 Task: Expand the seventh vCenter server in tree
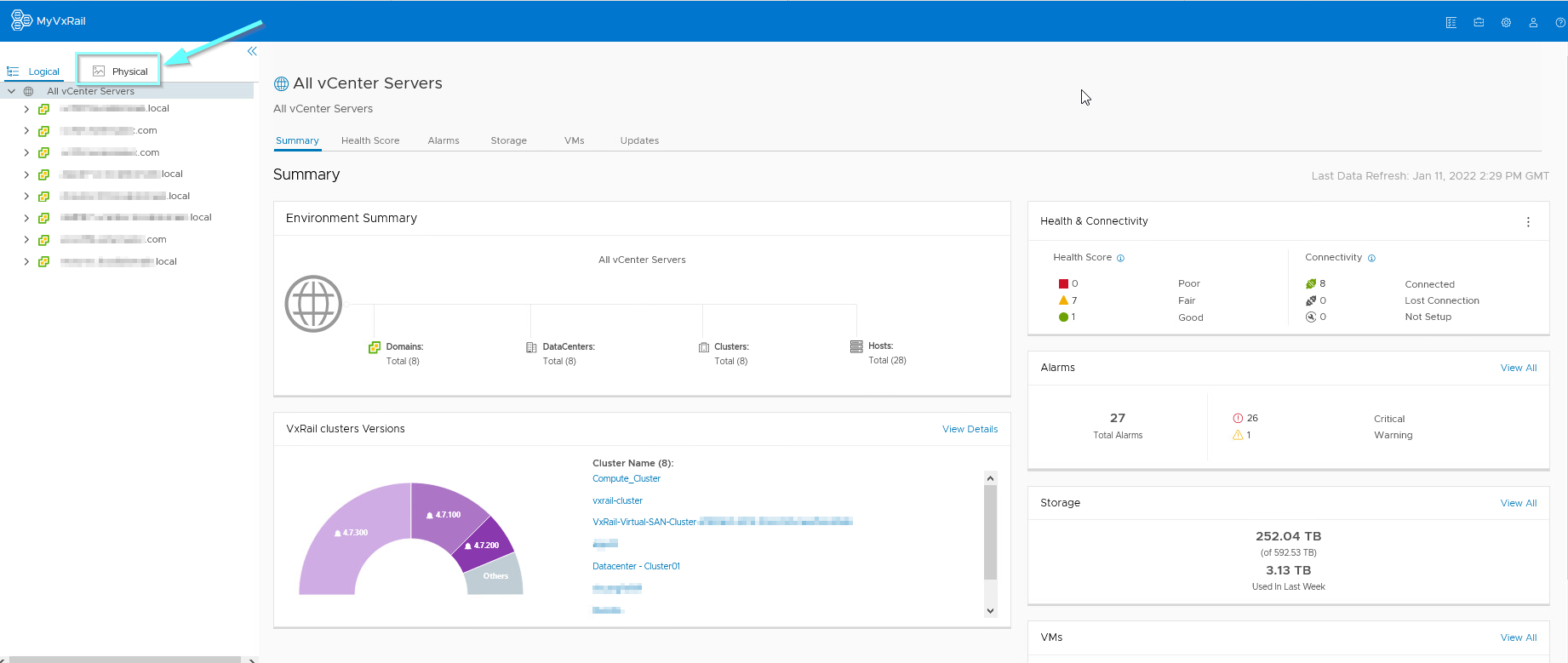(26, 240)
